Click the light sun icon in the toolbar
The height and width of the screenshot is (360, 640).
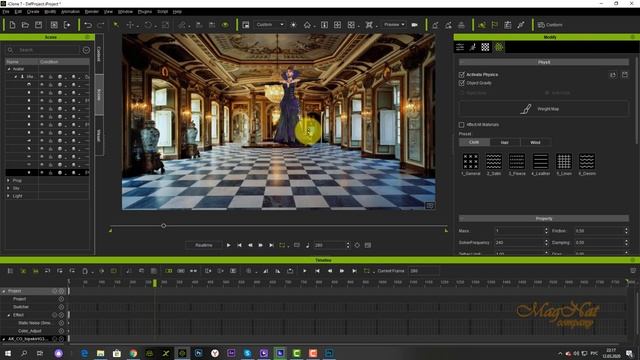(293, 25)
